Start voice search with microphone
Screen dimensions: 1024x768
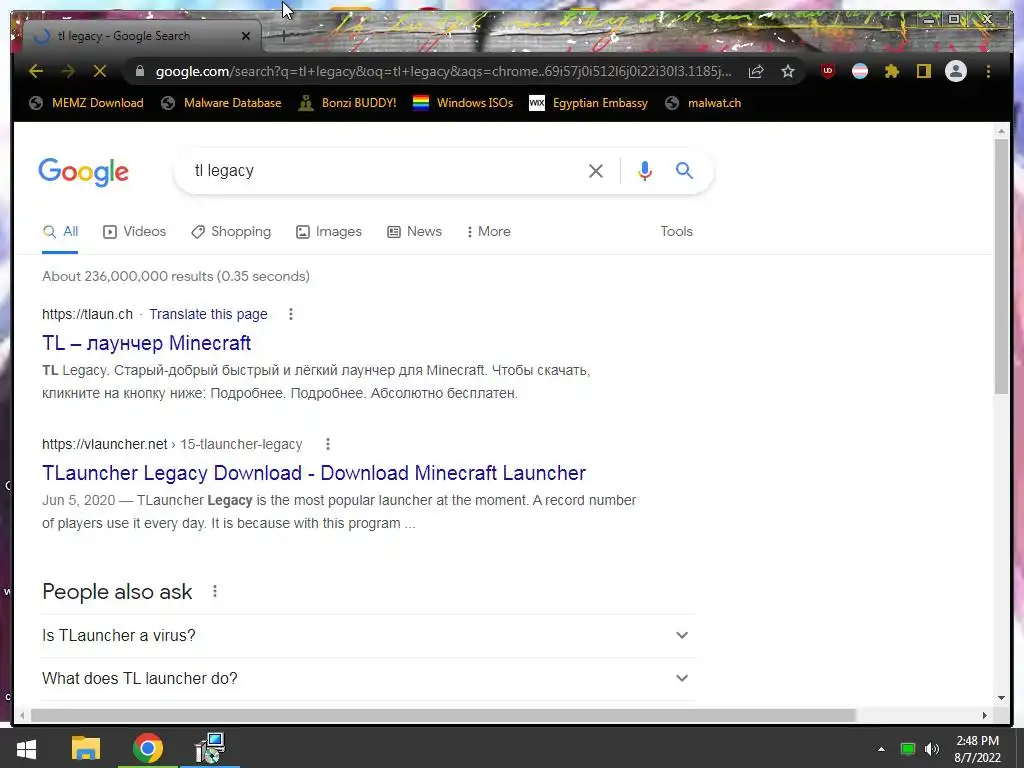pos(645,171)
